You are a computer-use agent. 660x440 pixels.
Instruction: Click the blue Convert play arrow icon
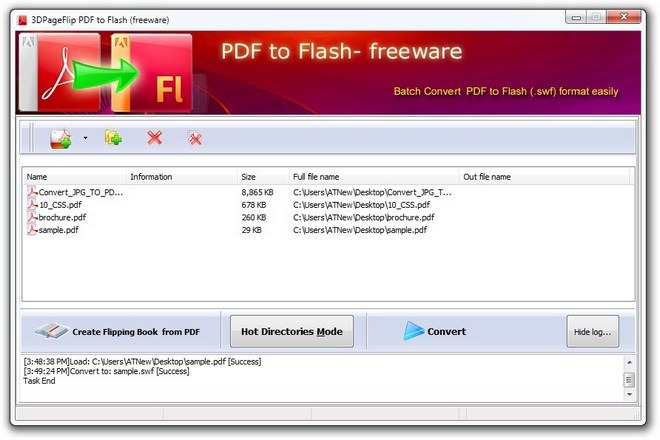point(413,331)
